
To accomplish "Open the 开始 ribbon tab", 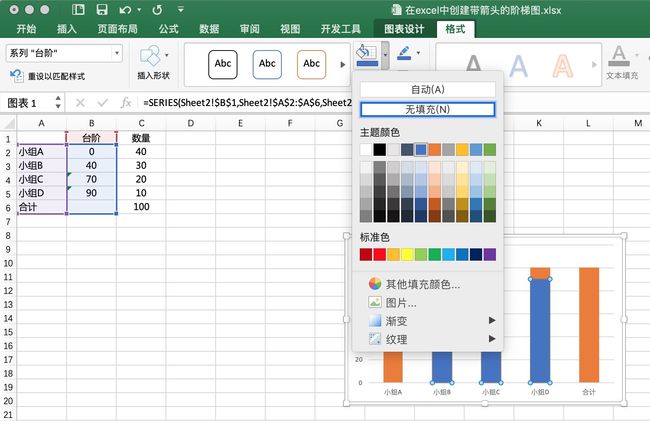I will (x=26, y=29).
